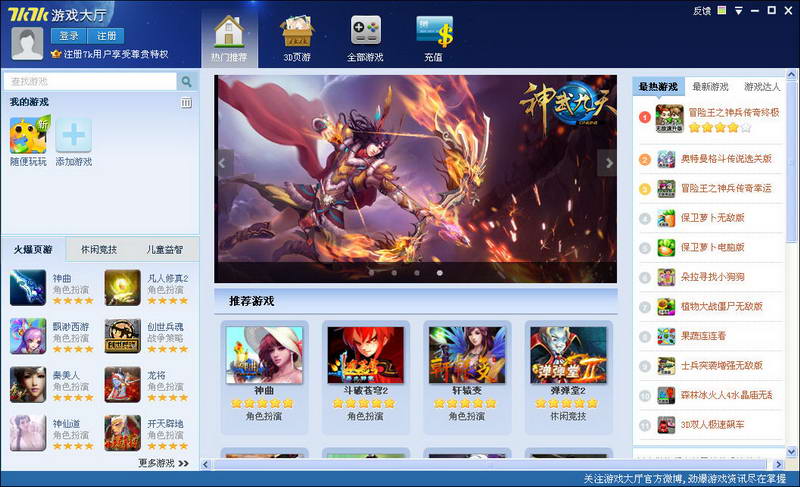Open the 全部游戏 gamepad icon

(x=365, y=31)
